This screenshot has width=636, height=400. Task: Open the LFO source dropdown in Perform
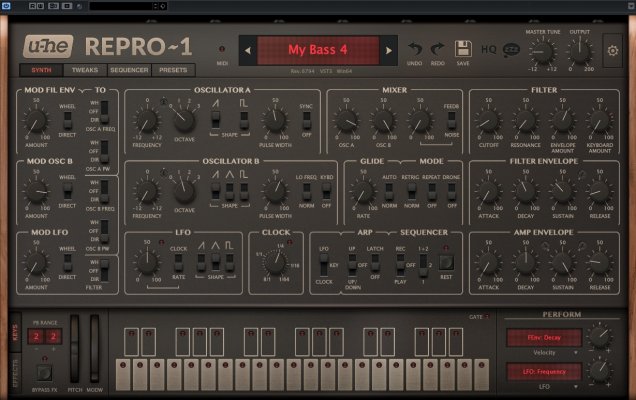click(544, 387)
